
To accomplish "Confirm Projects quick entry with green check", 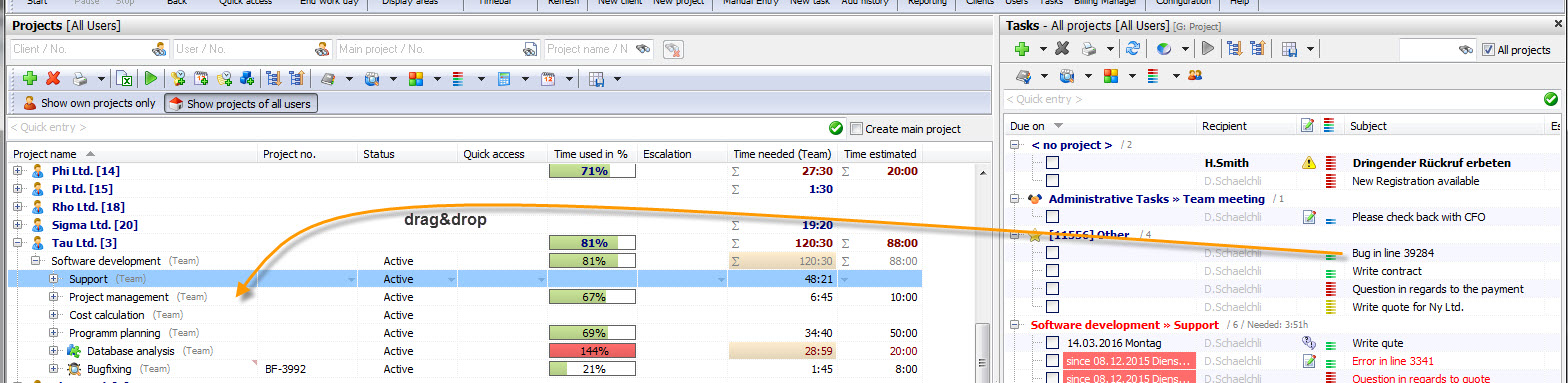I will [x=836, y=128].
